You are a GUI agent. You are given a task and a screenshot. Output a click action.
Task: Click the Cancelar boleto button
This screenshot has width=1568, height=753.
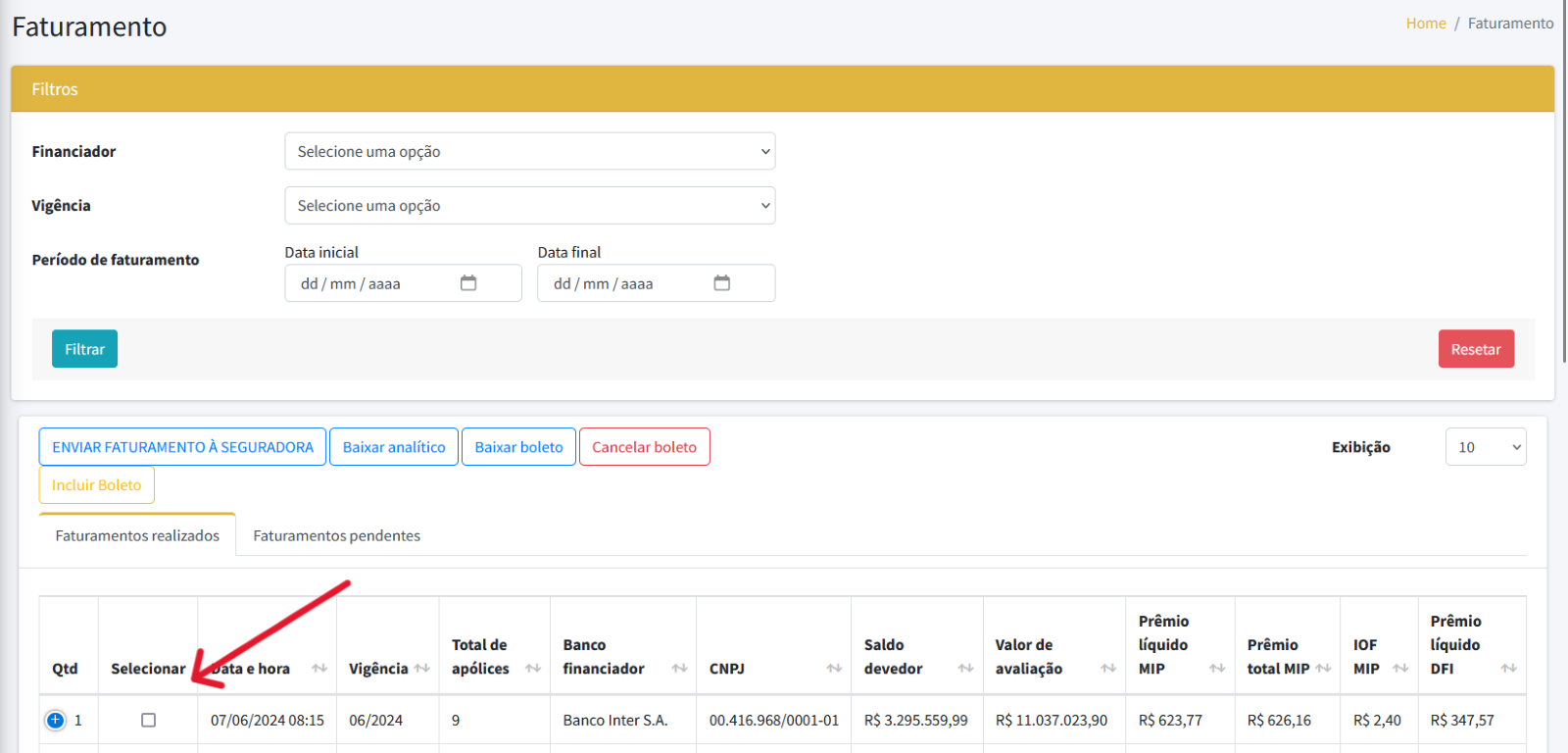[x=644, y=447]
